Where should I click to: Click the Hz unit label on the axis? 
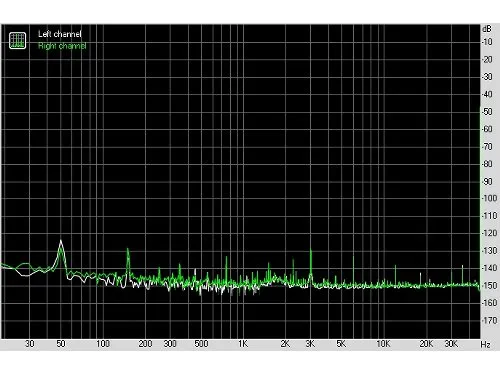[x=486, y=344]
